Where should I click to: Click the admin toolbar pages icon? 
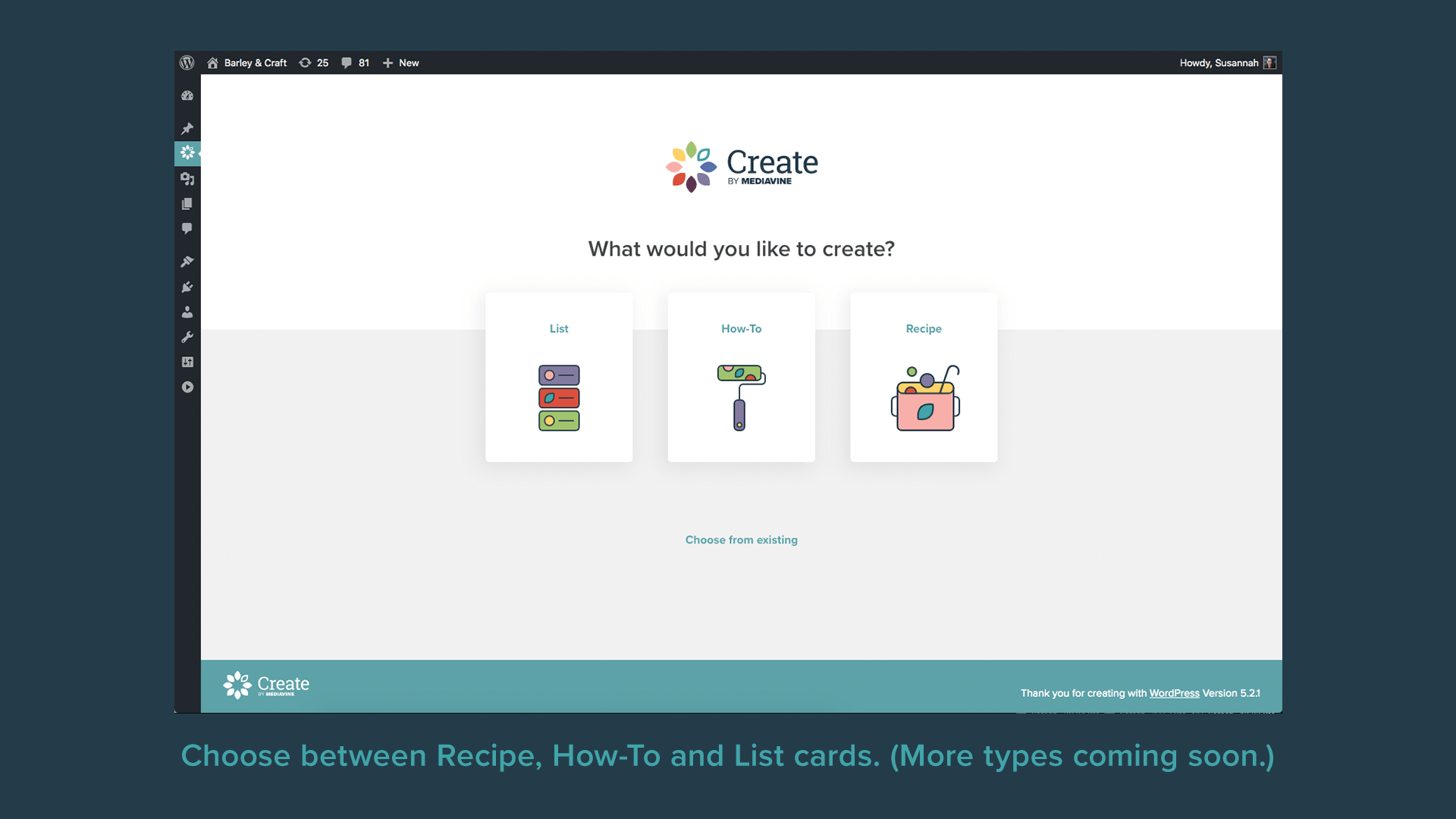pos(187,204)
